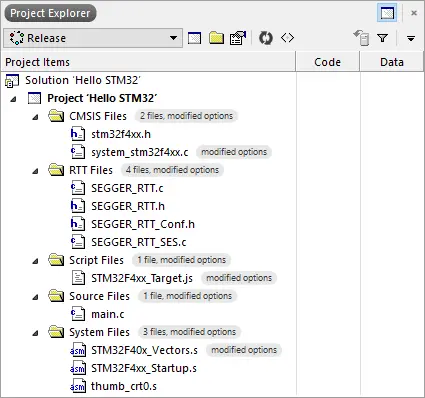Click the funnel filter icon

tap(383, 38)
